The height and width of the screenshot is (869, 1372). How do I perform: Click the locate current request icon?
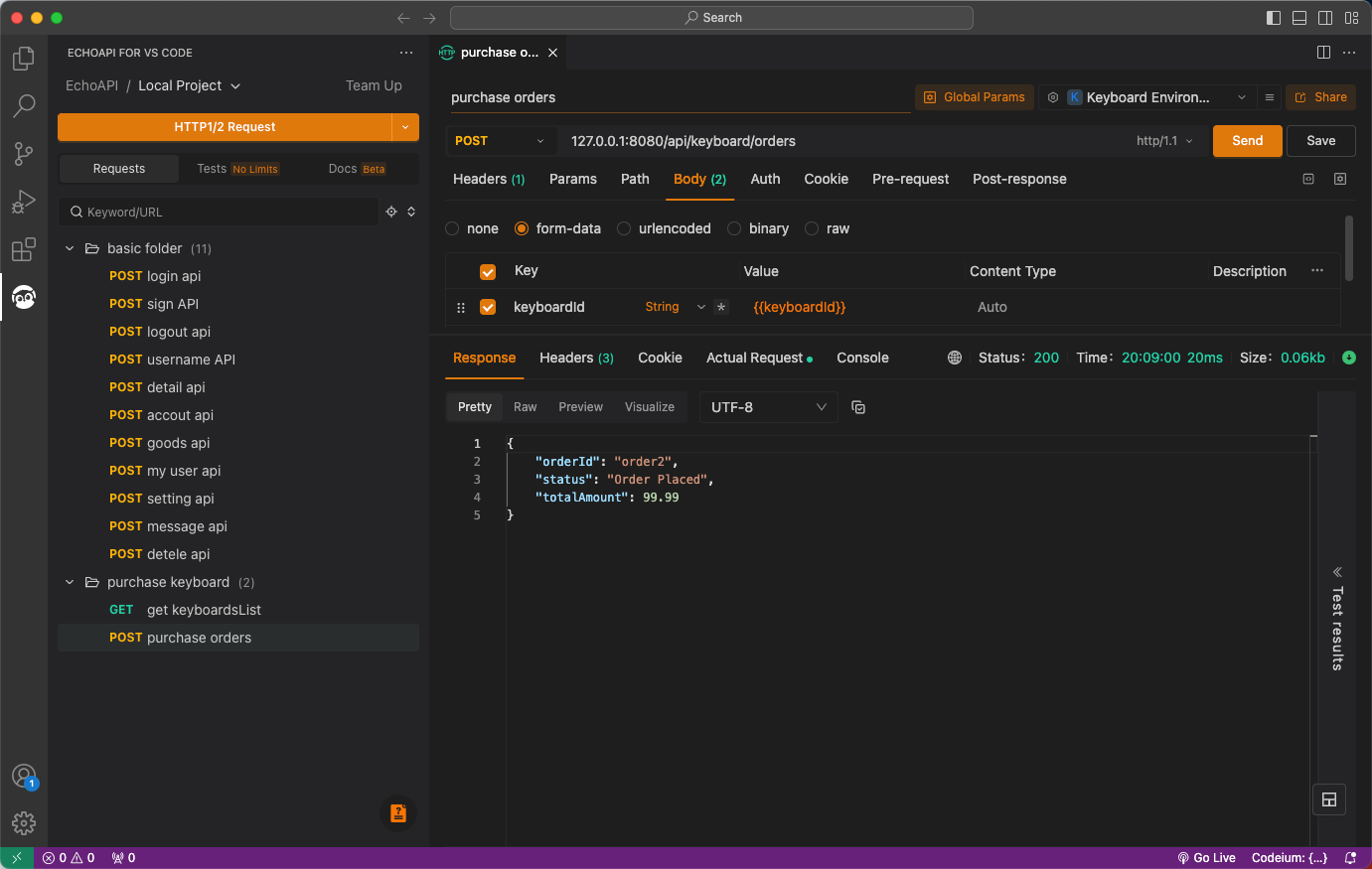click(x=391, y=212)
